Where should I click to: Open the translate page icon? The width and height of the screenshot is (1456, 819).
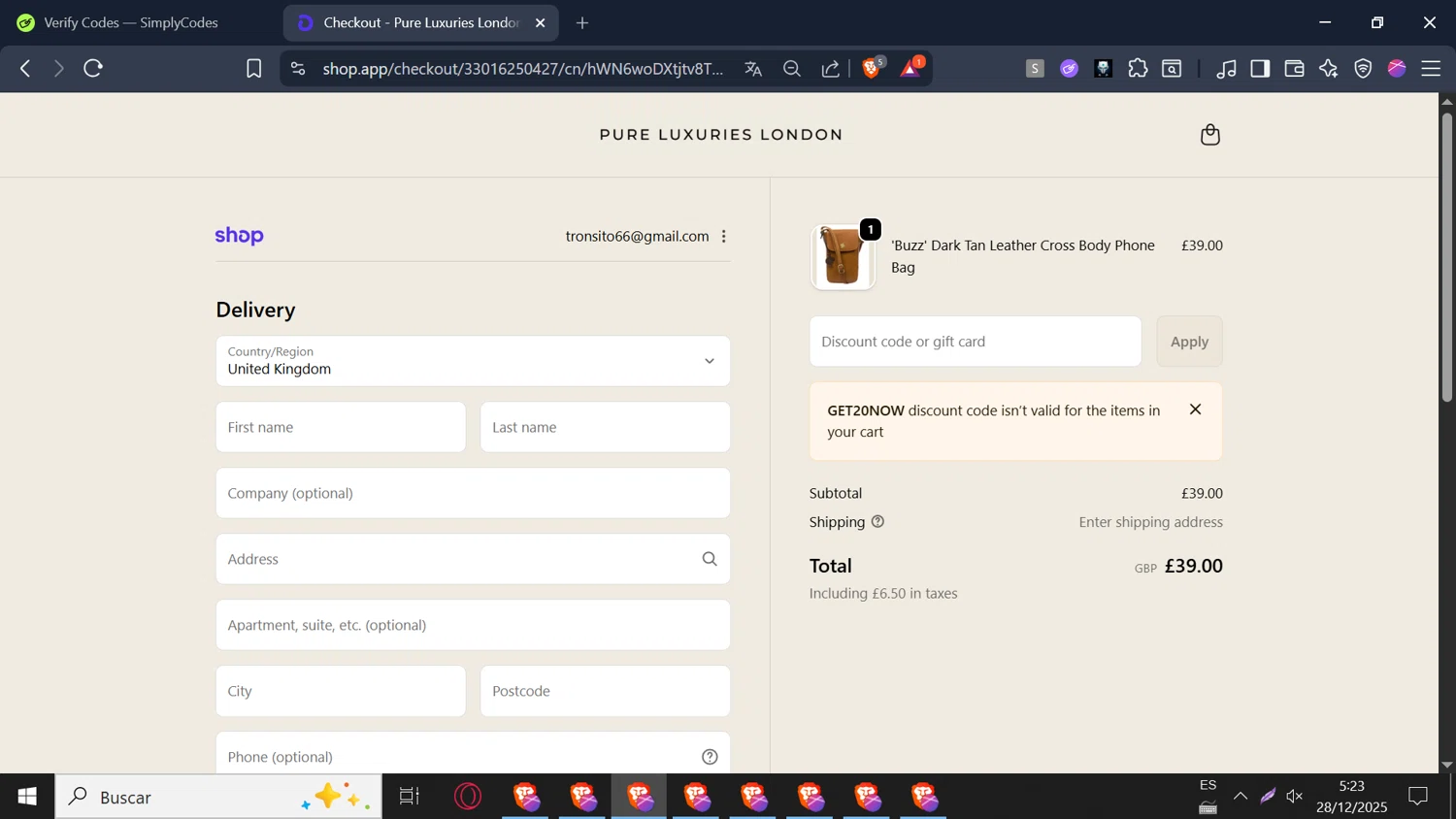(x=753, y=69)
